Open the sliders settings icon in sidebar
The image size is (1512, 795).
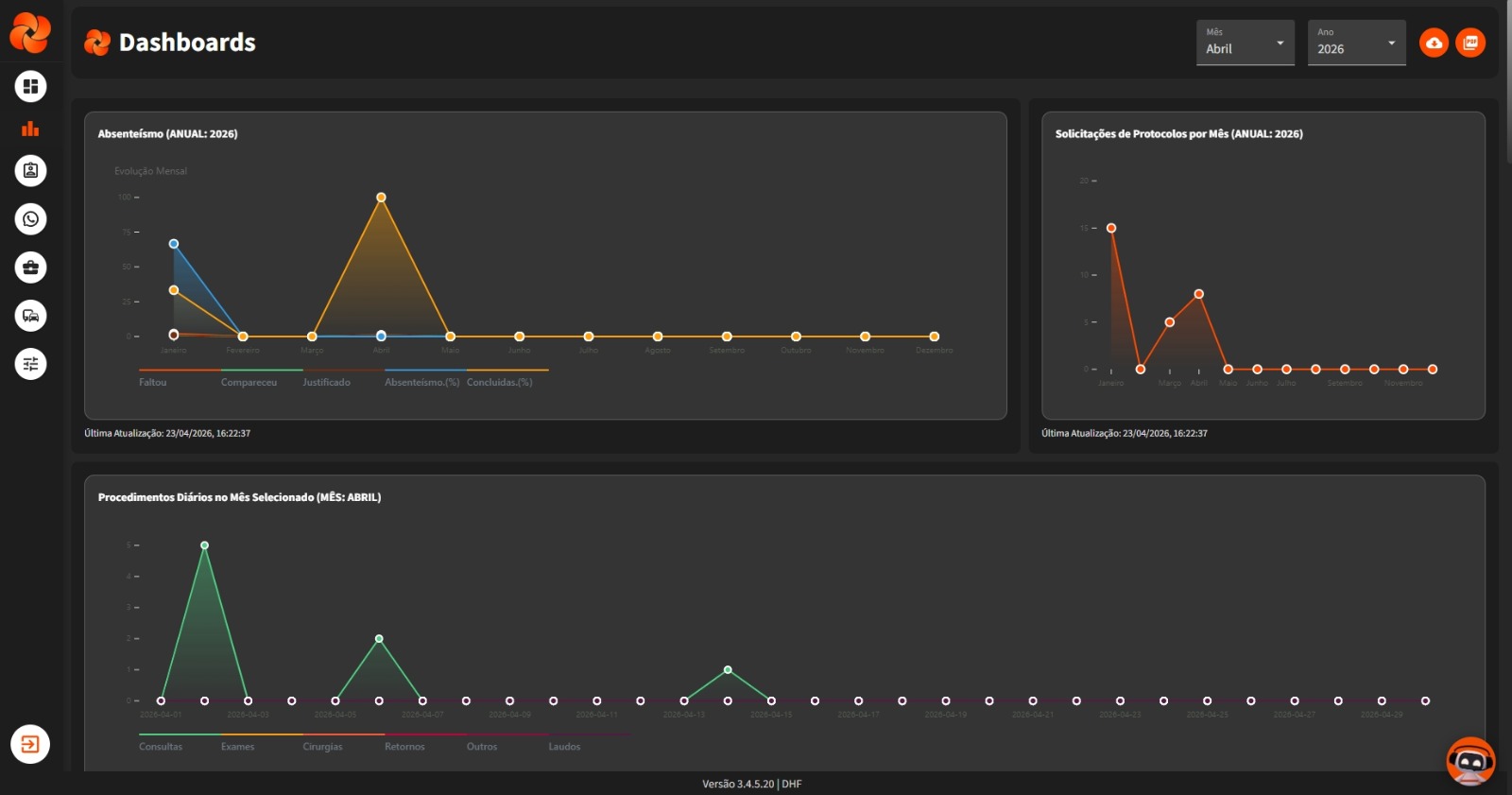pyautogui.click(x=30, y=364)
